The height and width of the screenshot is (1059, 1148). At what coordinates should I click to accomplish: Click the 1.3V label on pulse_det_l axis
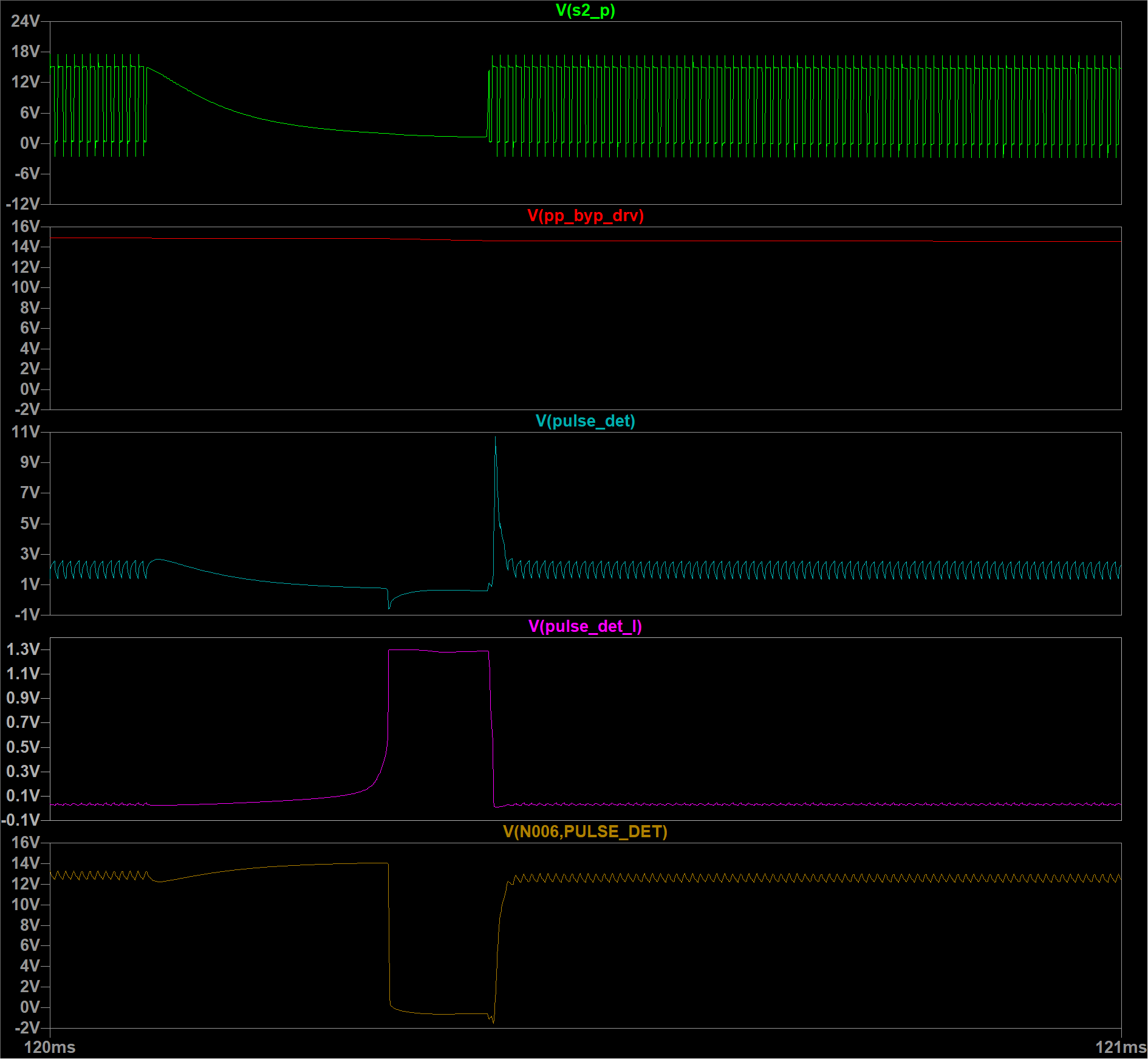click(23, 649)
